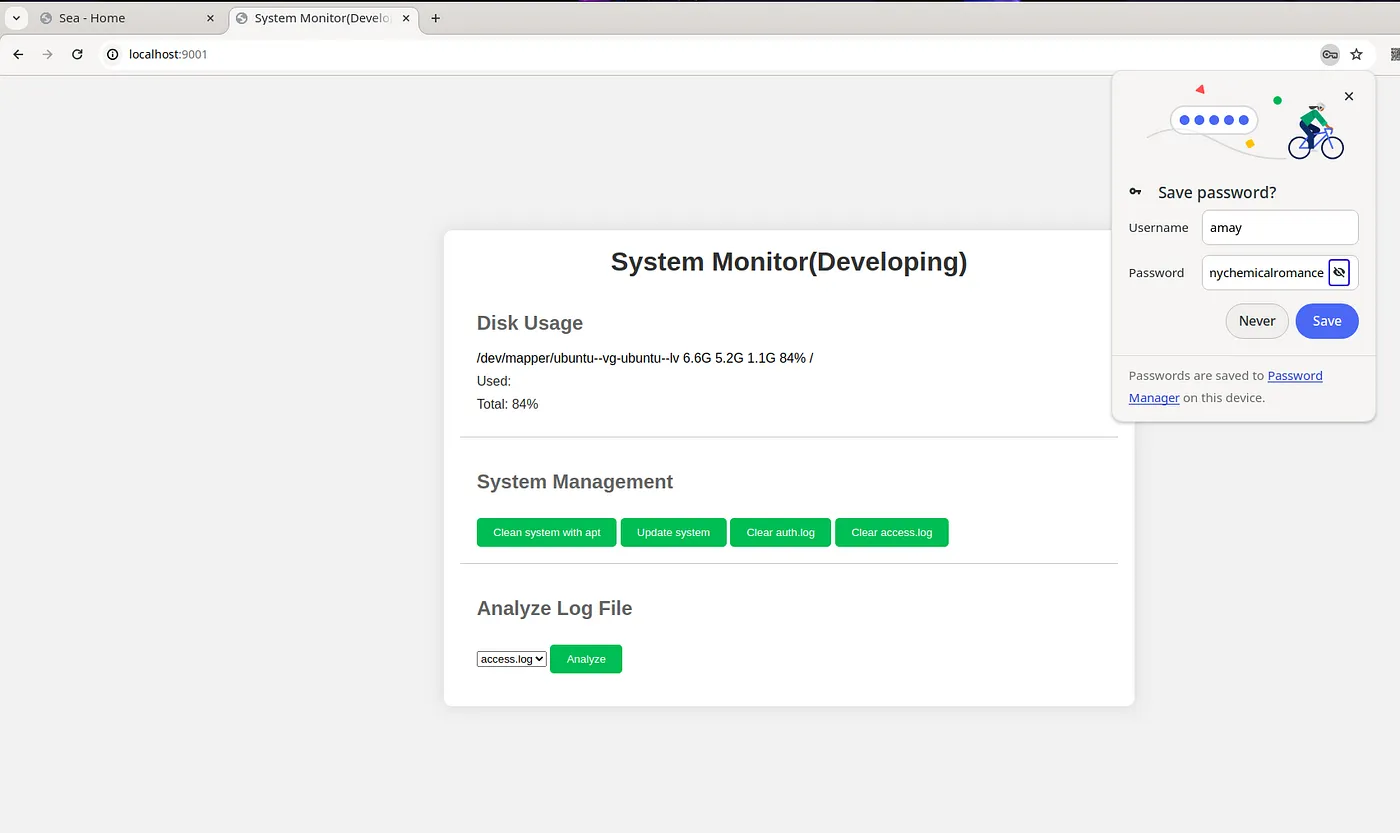Open a new browser tab
Viewport: 1400px width, 833px height.
tap(435, 18)
